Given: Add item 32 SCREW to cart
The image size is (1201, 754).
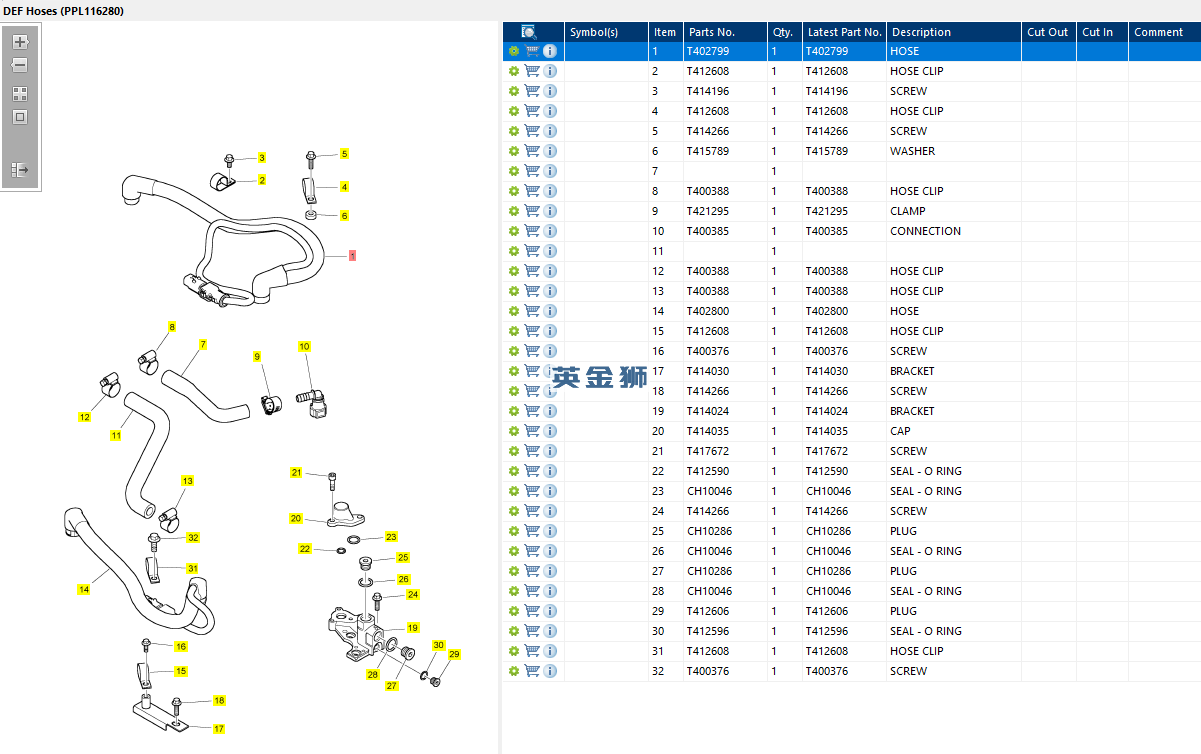Looking at the screenshot, I should pos(532,671).
